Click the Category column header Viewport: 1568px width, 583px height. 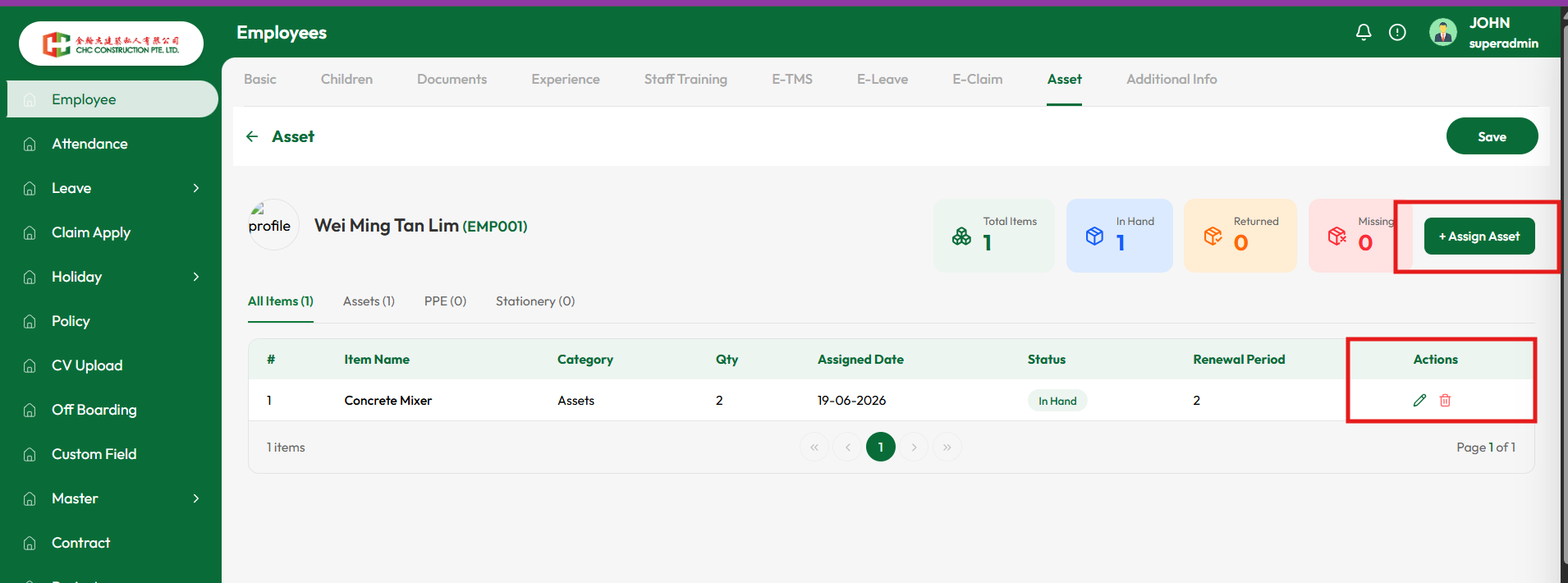(585, 360)
